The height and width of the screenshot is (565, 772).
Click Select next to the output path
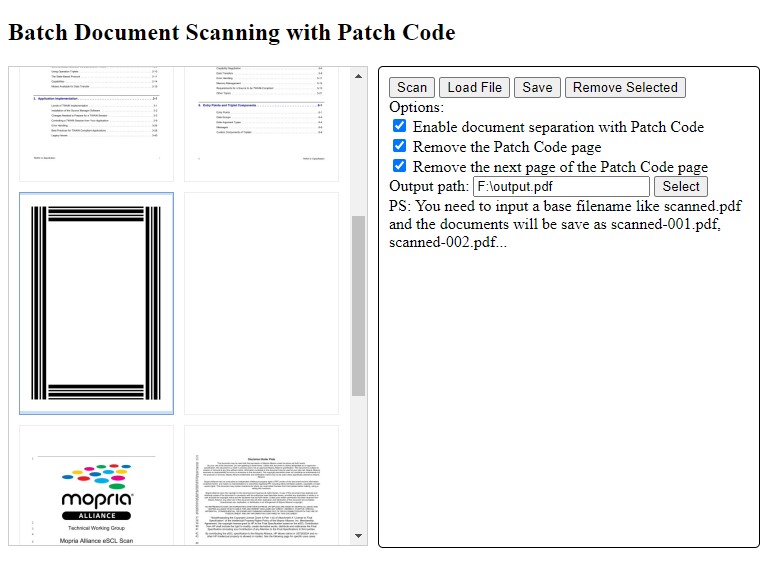click(681, 186)
